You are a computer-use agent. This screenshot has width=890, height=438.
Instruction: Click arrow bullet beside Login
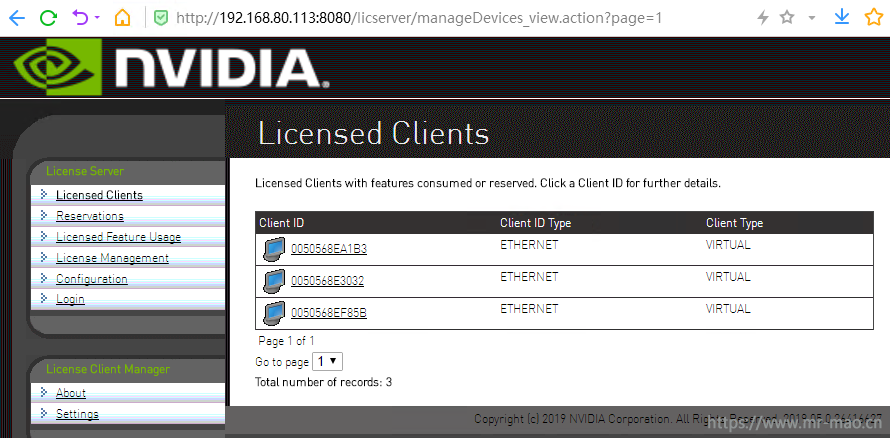click(x=44, y=298)
